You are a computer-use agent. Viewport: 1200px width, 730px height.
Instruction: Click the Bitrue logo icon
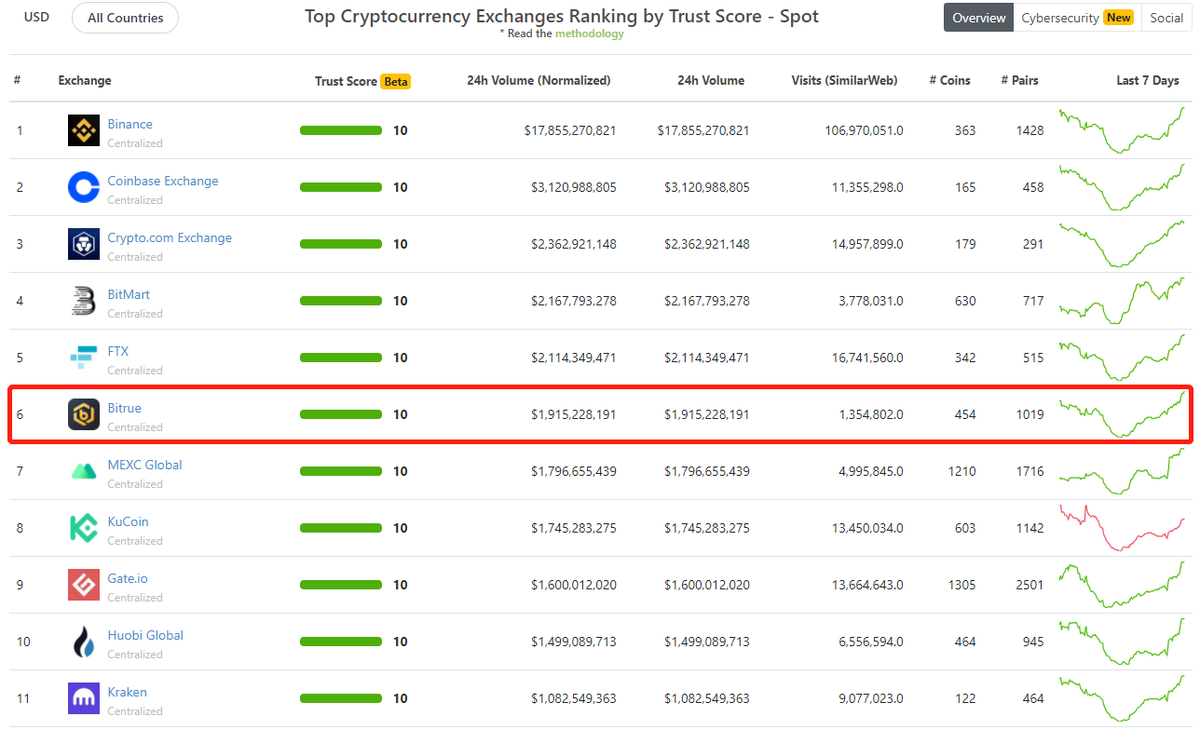83,415
